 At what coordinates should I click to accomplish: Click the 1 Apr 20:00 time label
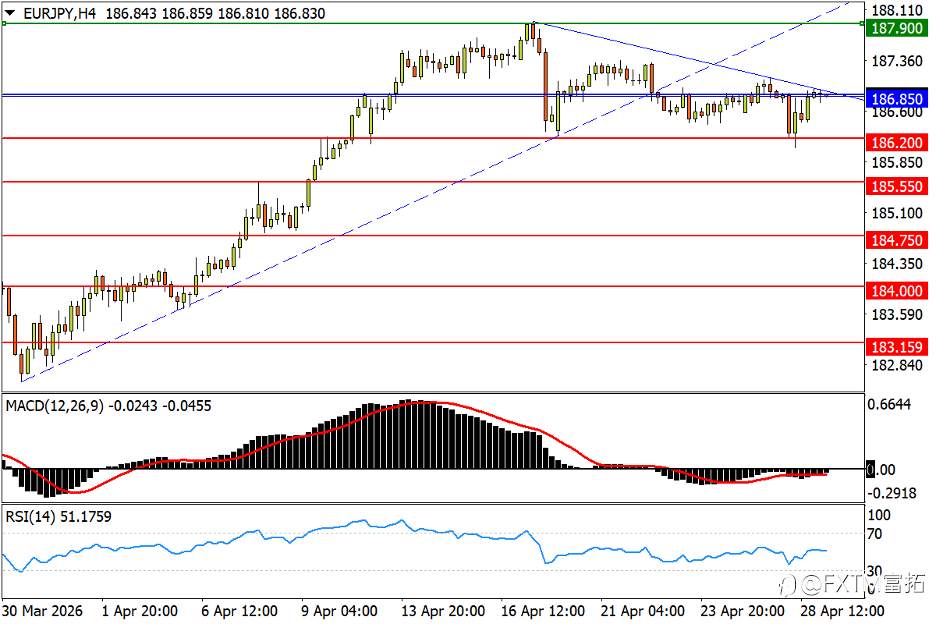pyautogui.click(x=140, y=611)
